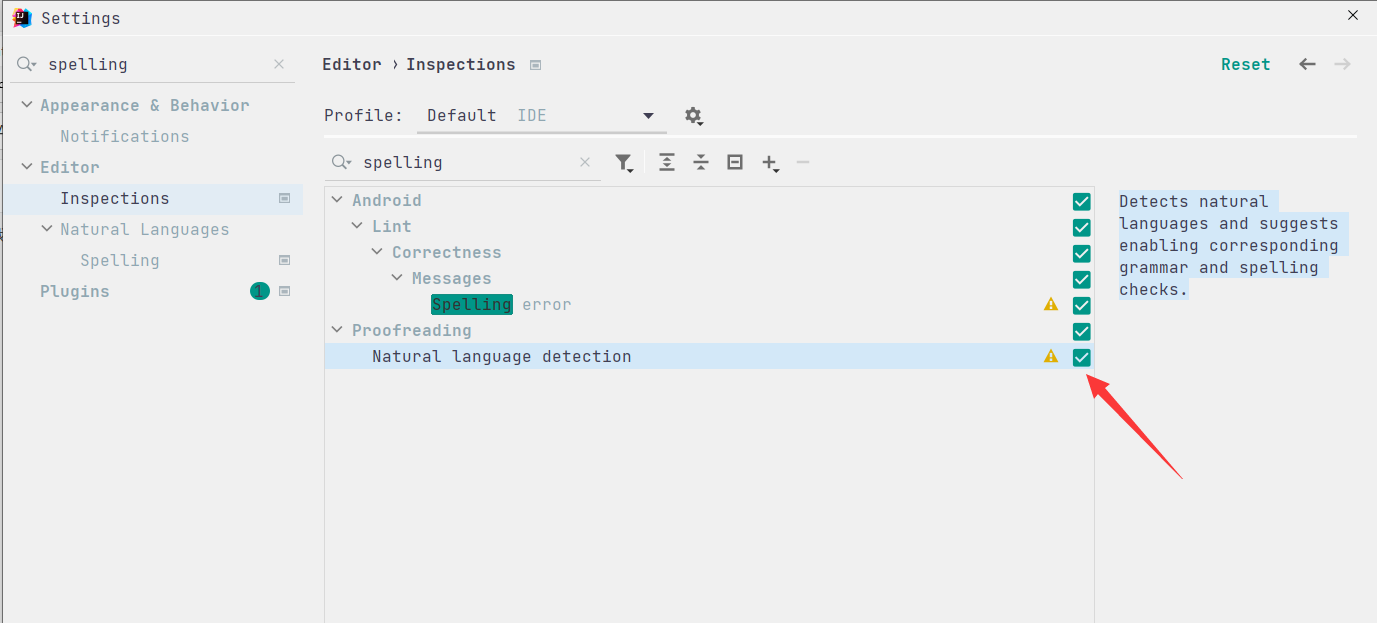Click magnifier icon in inspections search field
The image size is (1377, 623).
coord(343,162)
